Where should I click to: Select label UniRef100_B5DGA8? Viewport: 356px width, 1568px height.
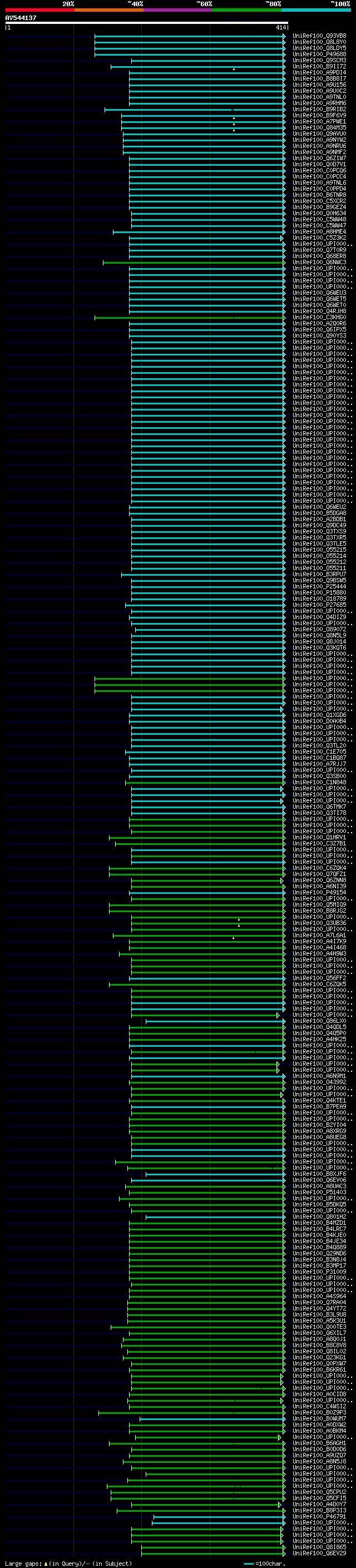319,513
